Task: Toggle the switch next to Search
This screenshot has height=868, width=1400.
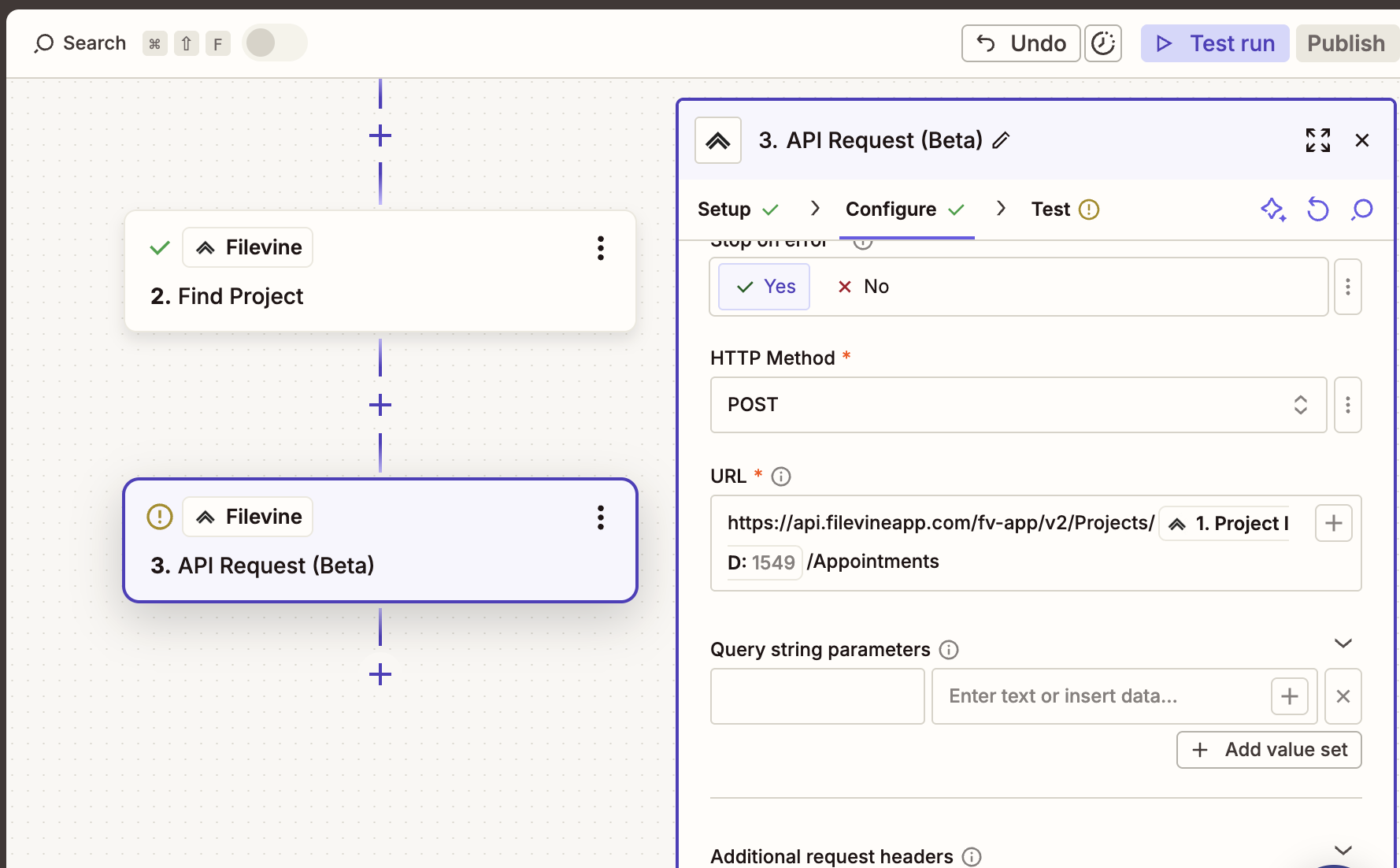Action: coord(274,43)
